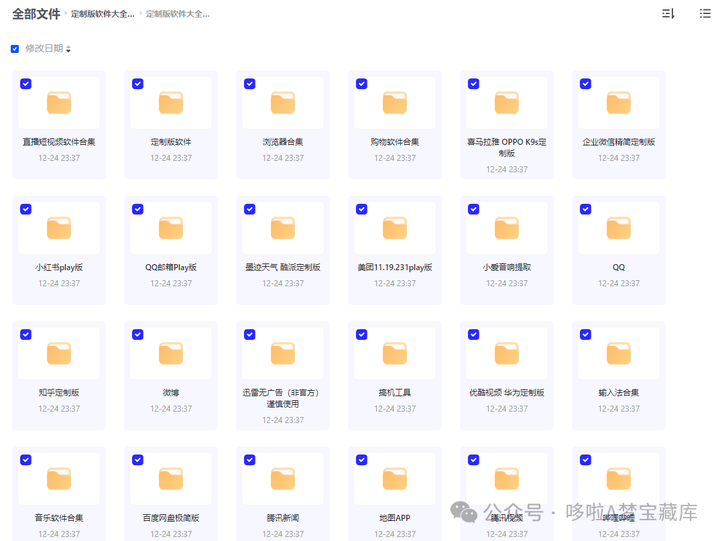Uncheck the 搞机工具 checkbox
The height and width of the screenshot is (541, 720).
[x=362, y=334]
